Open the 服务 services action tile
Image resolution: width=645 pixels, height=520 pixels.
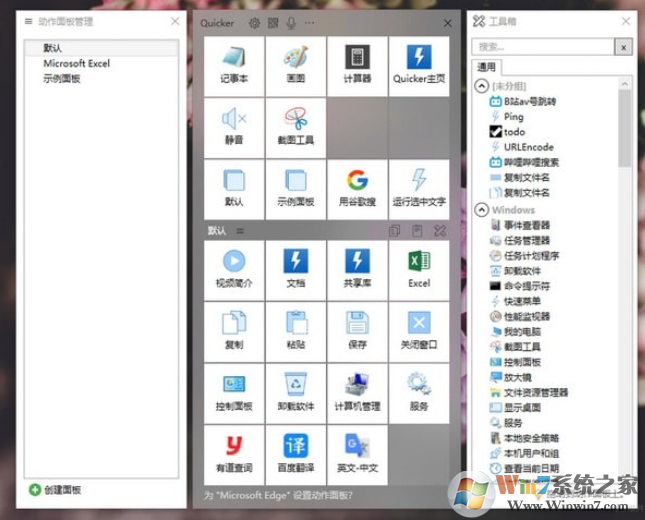click(x=419, y=394)
